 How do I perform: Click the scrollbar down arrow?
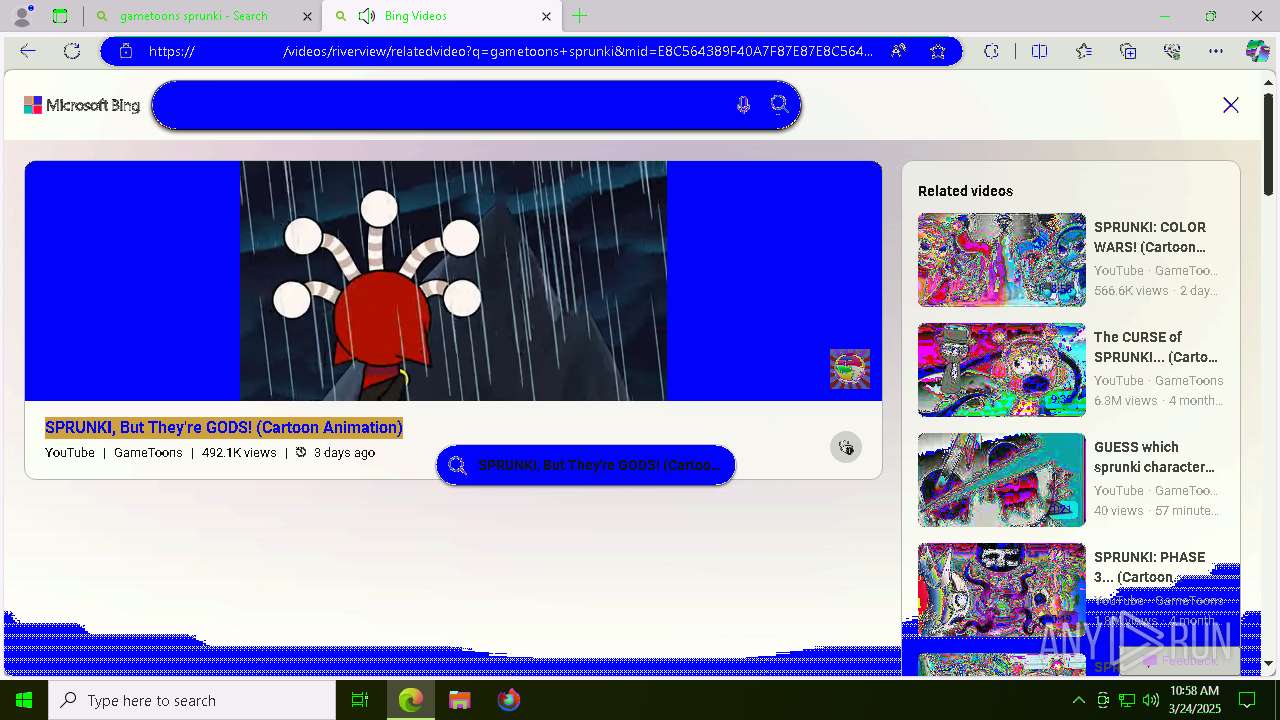coord(1269,663)
